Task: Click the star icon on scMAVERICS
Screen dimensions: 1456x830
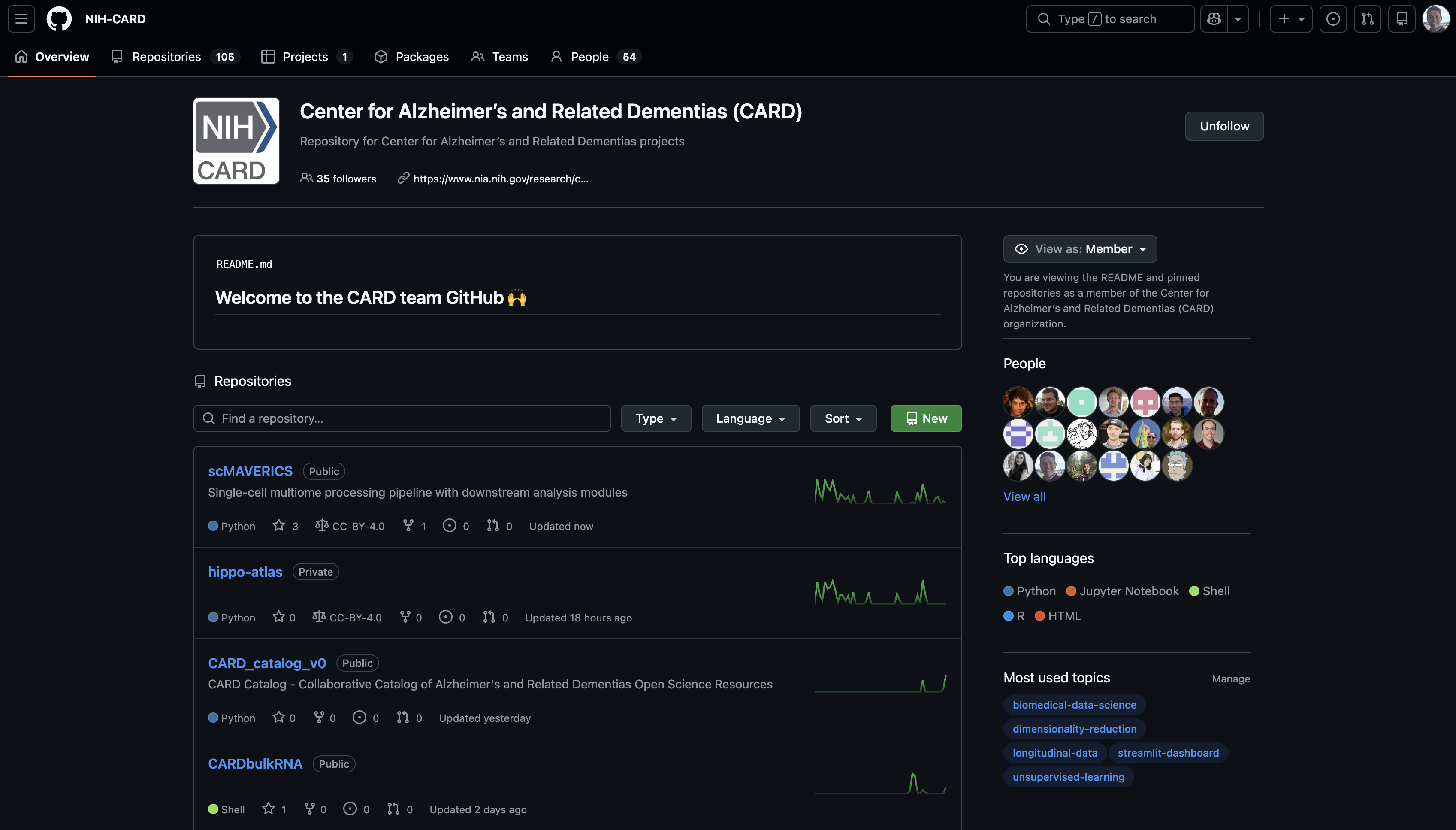Action: tap(278, 526)
